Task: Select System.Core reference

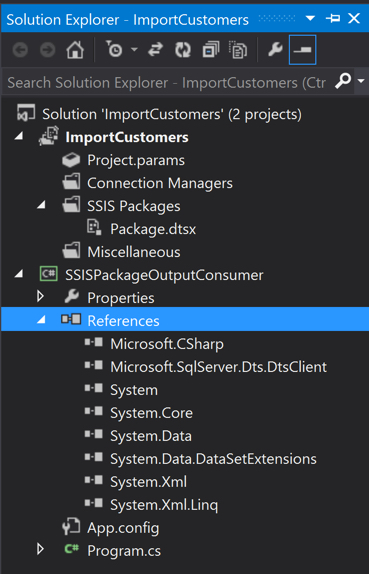Action: 152,413
